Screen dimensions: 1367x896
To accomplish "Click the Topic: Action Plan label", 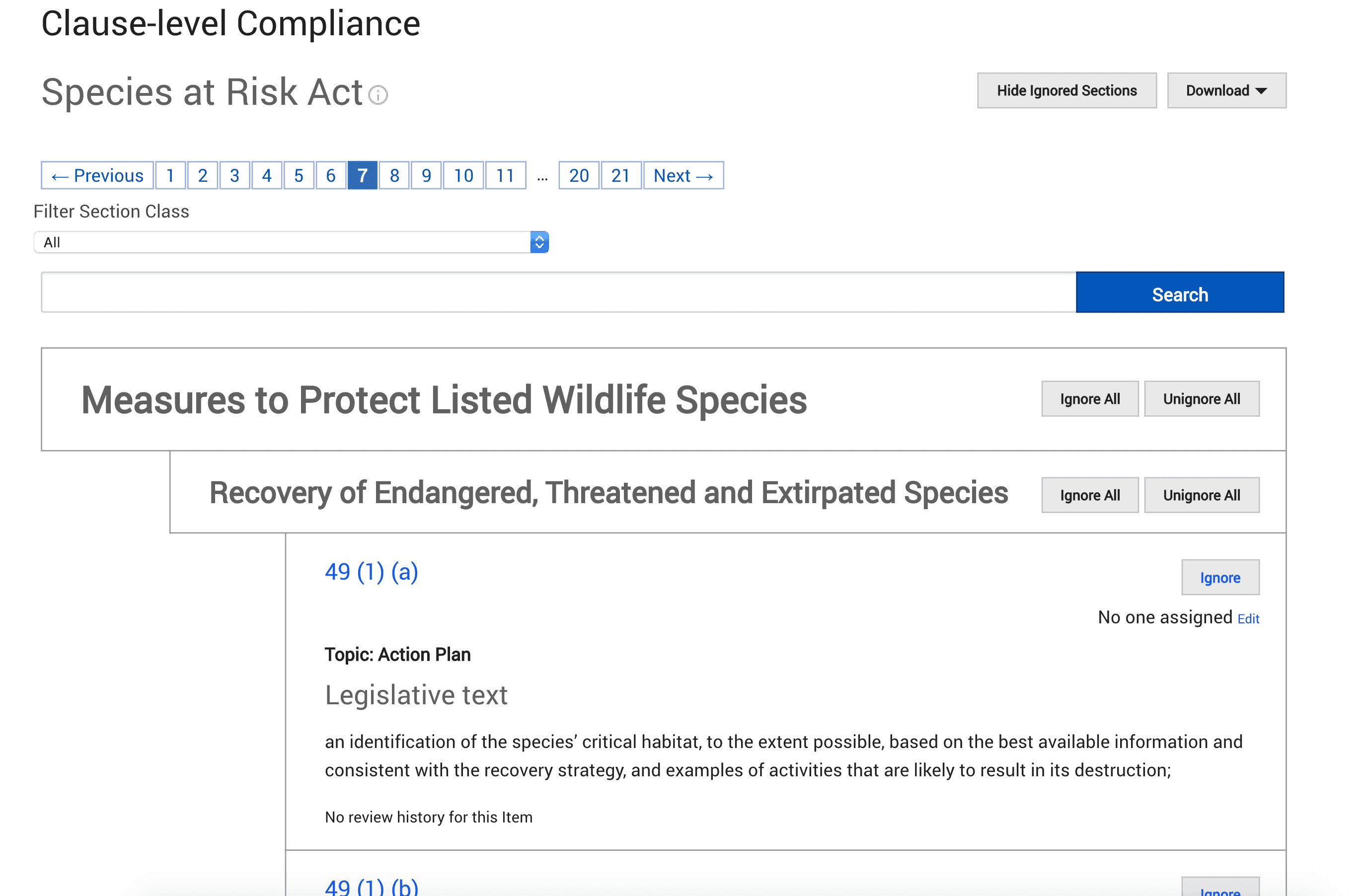I will coord(397,655).
